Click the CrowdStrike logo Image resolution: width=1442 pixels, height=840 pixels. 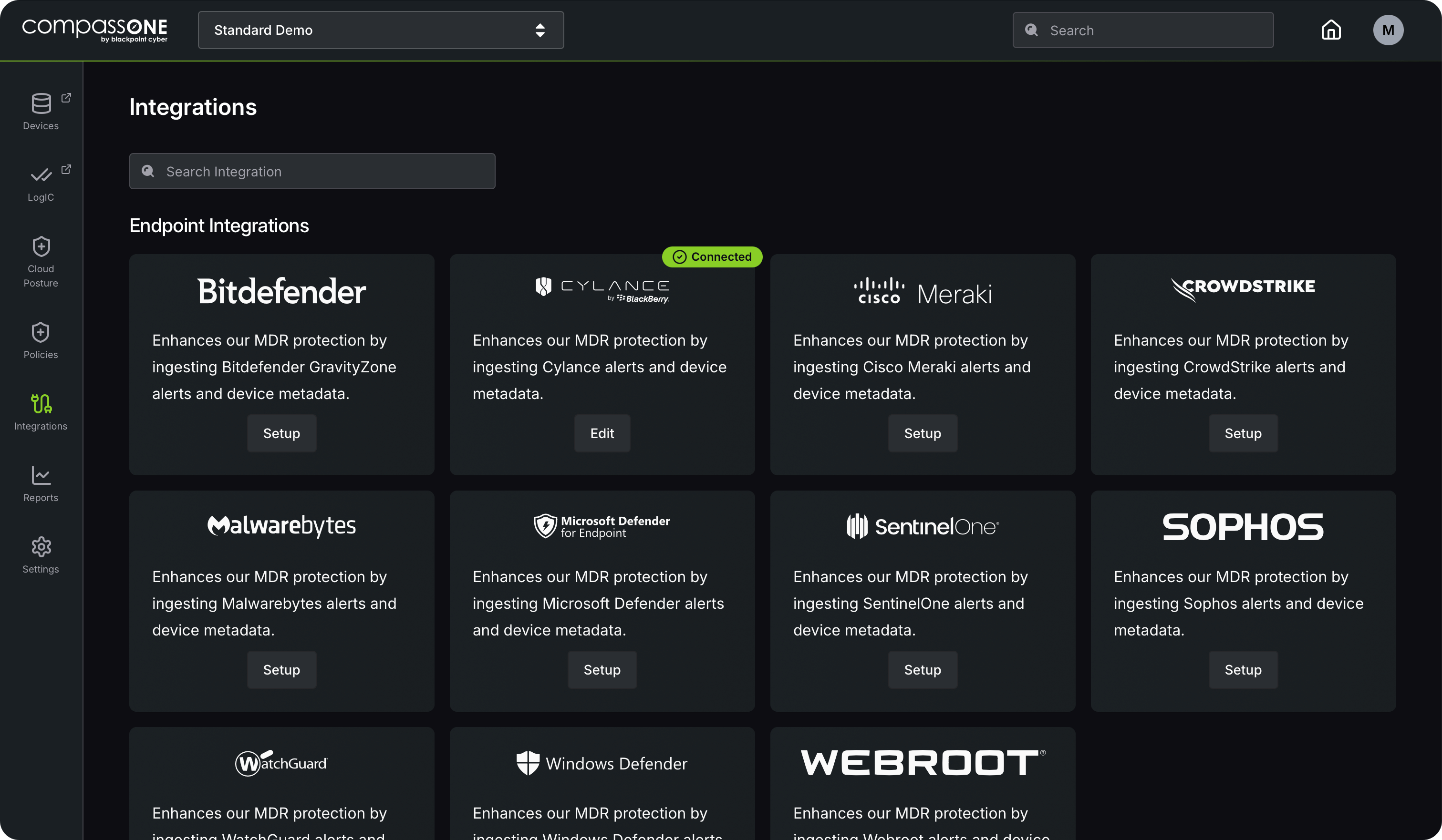tap(1243, 289)
